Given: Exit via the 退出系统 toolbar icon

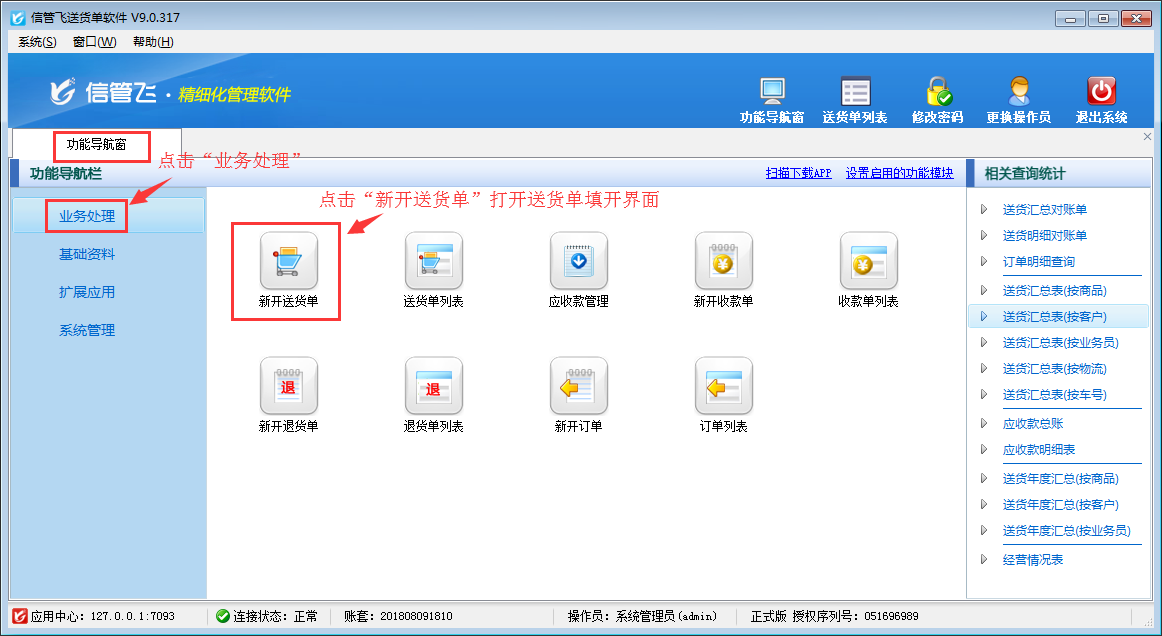Looking at the screenshot, I should (x=1100, y=93).
